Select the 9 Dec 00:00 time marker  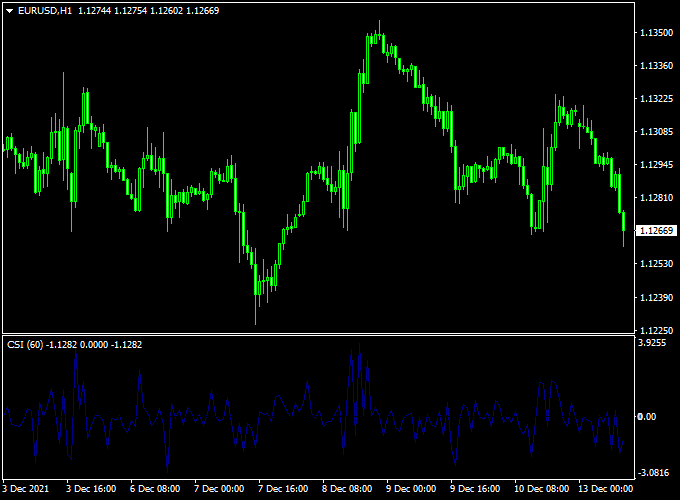412,489
